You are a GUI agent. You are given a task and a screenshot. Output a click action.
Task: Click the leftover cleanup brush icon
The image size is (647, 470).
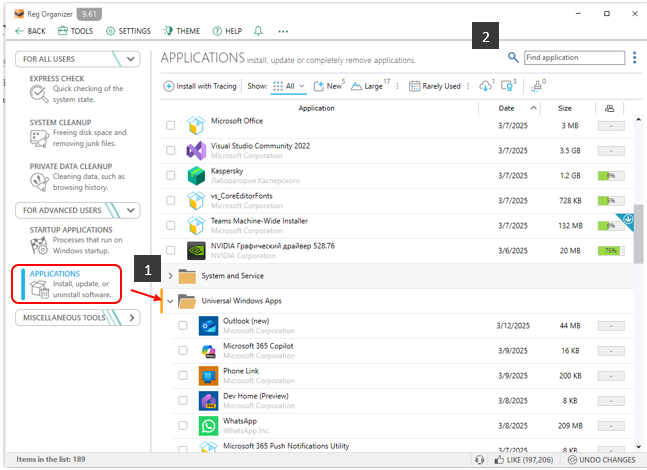[537, 86]
